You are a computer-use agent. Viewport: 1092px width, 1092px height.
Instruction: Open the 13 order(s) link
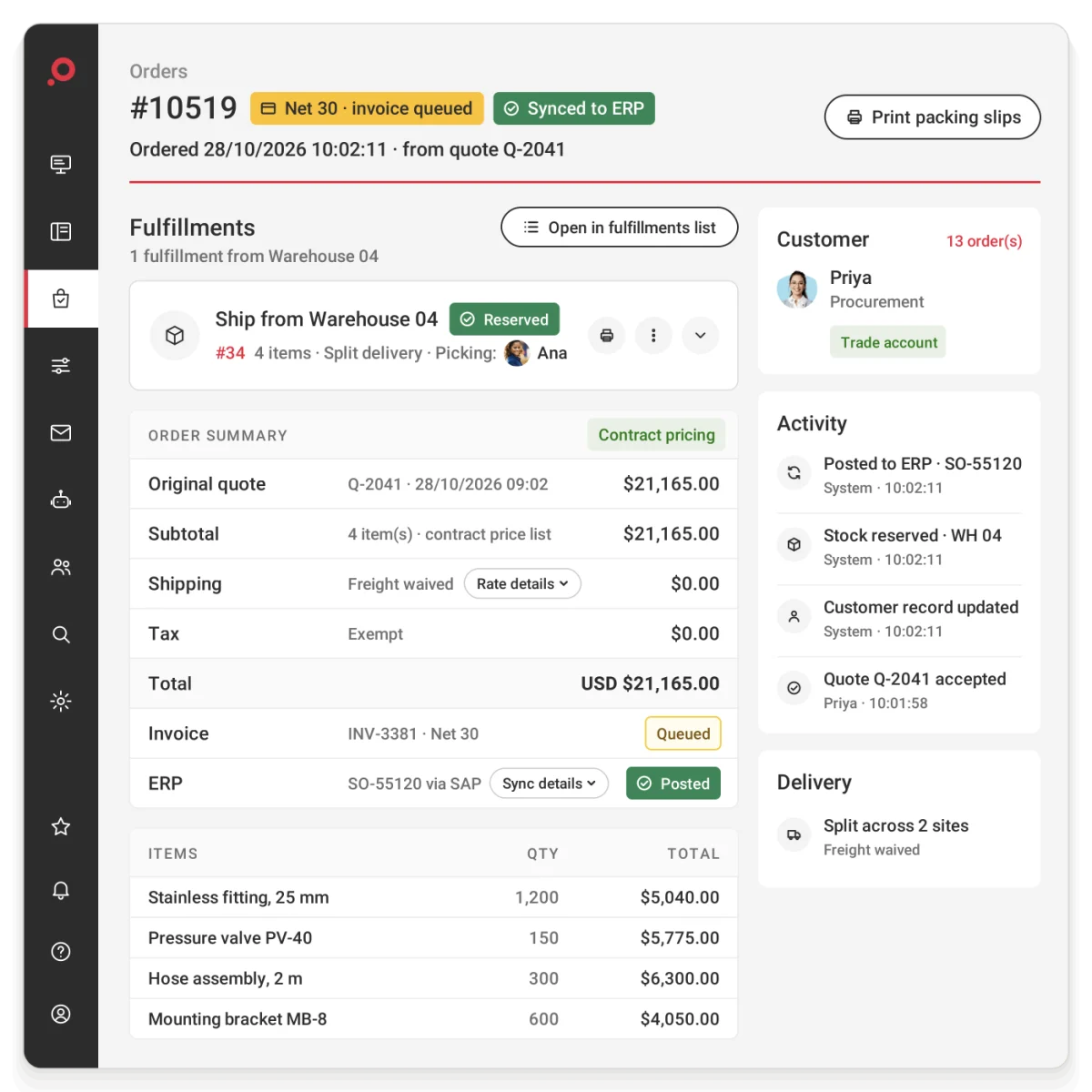[x=984, y=241]
